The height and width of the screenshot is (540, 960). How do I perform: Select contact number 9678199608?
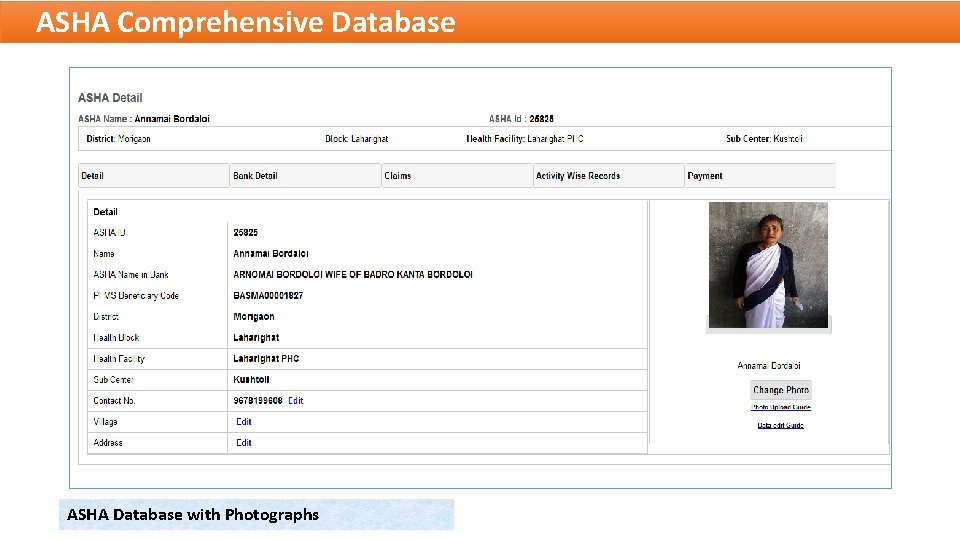(258, 400)
